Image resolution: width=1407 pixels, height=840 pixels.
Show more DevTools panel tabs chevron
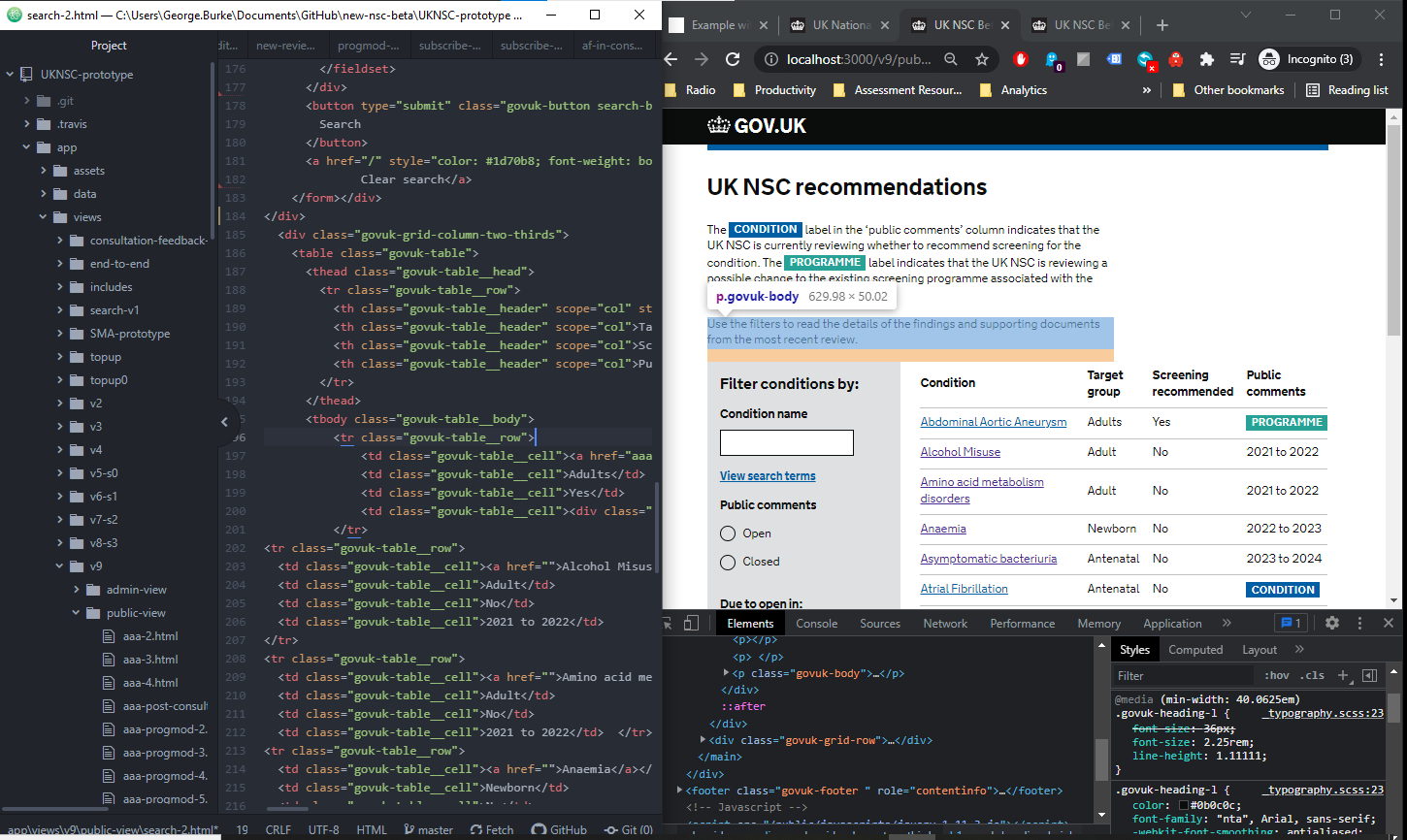coord(1227,623)
